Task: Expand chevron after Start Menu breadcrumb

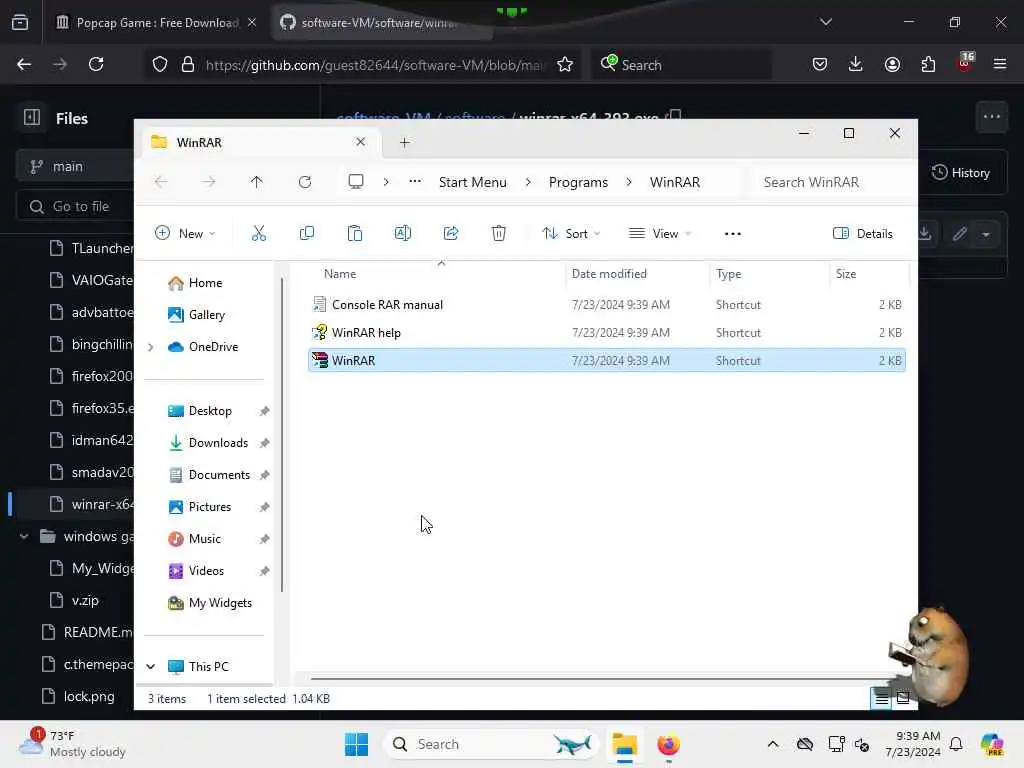Action: pyautogui.click(x=528, y=182)
